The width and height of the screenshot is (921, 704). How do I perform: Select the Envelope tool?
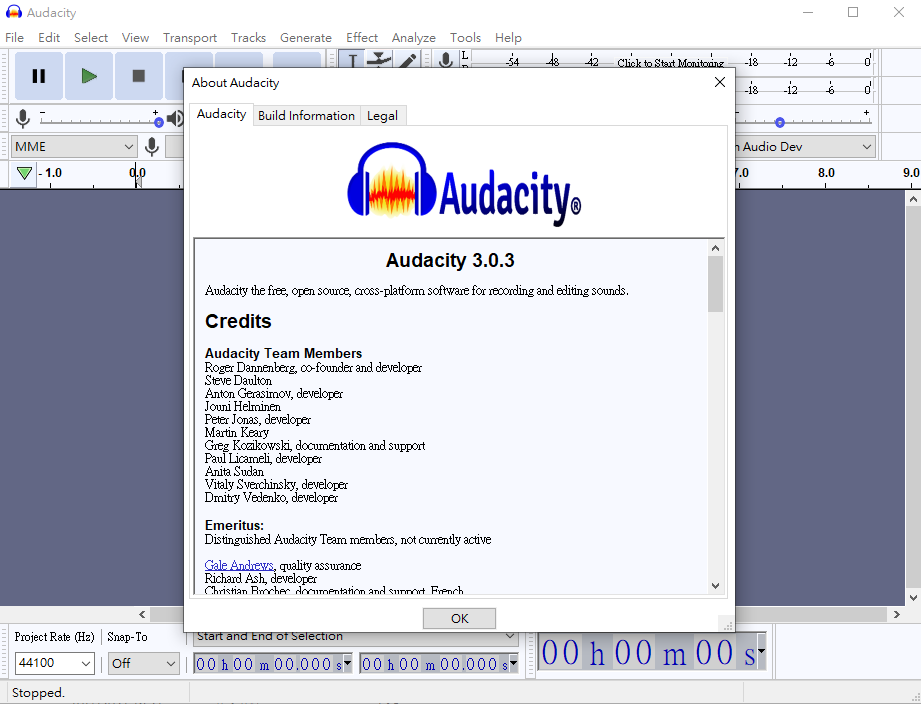pos(378,61)
